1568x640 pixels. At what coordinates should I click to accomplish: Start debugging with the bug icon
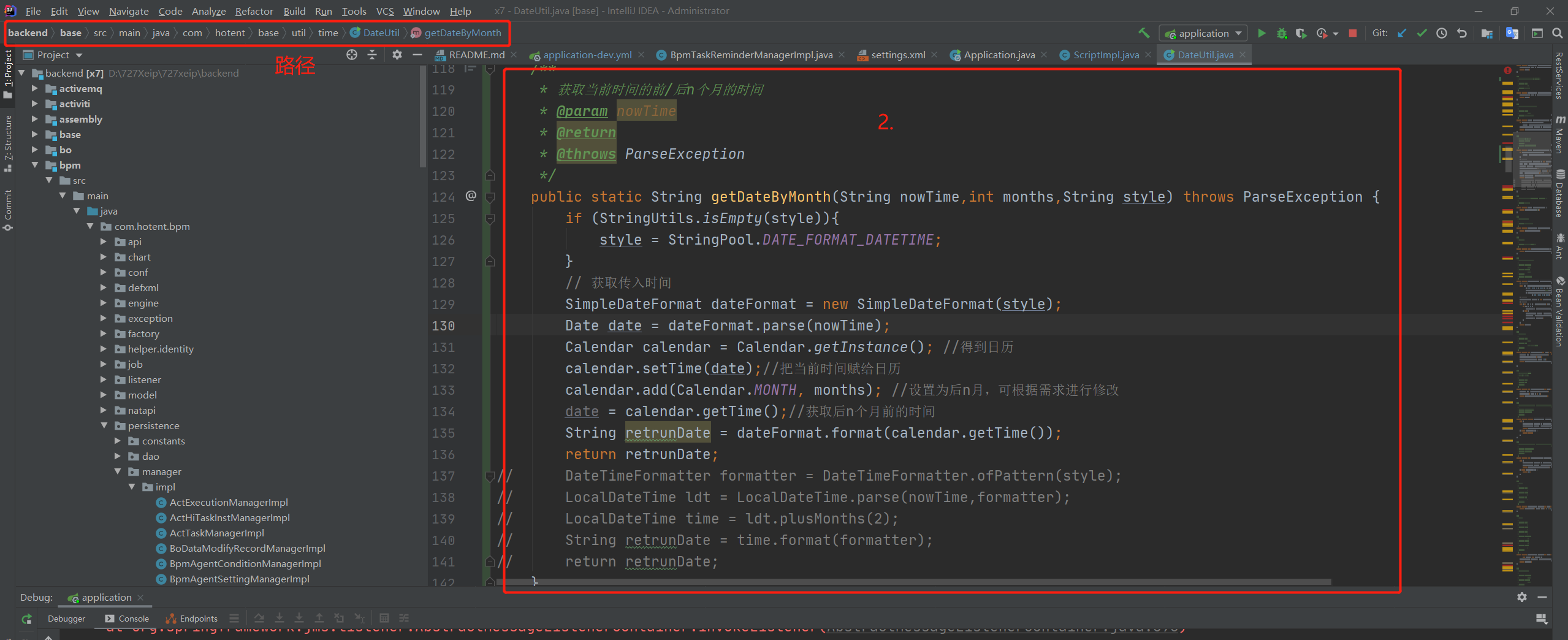(x=1281, y=33)
